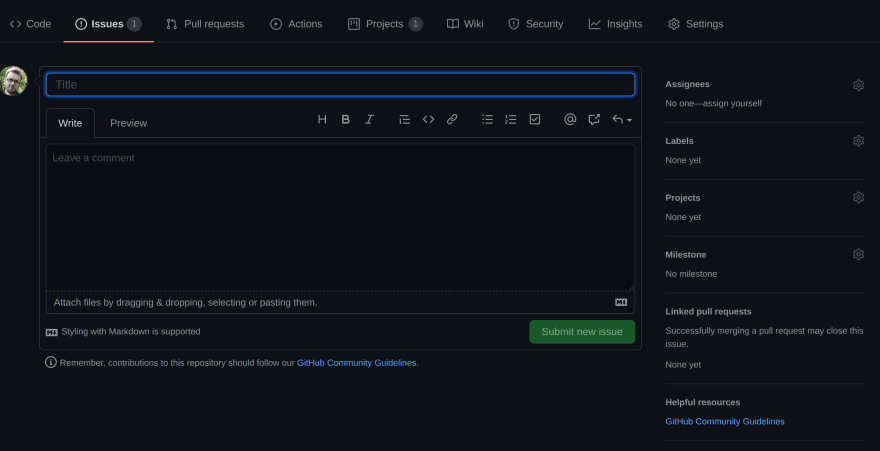View the Insights tab
Screen dimensions: 880x451
point(615,24)
